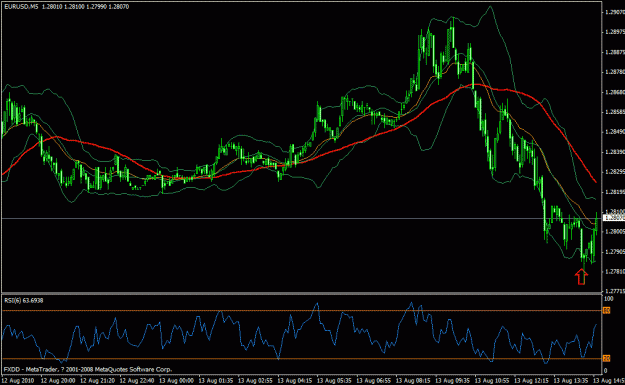Click the 1.28875 price axis label
The height and width of the screenshot is (385, 625).
615,52
